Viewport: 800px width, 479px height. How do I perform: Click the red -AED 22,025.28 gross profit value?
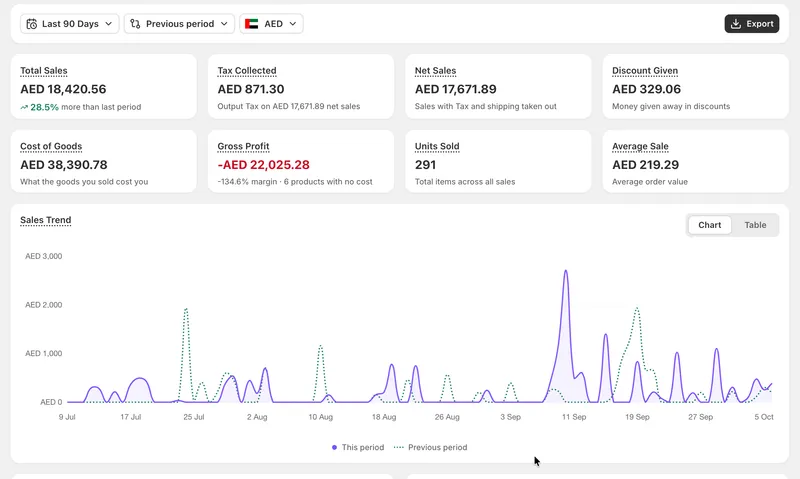(263, 165)
